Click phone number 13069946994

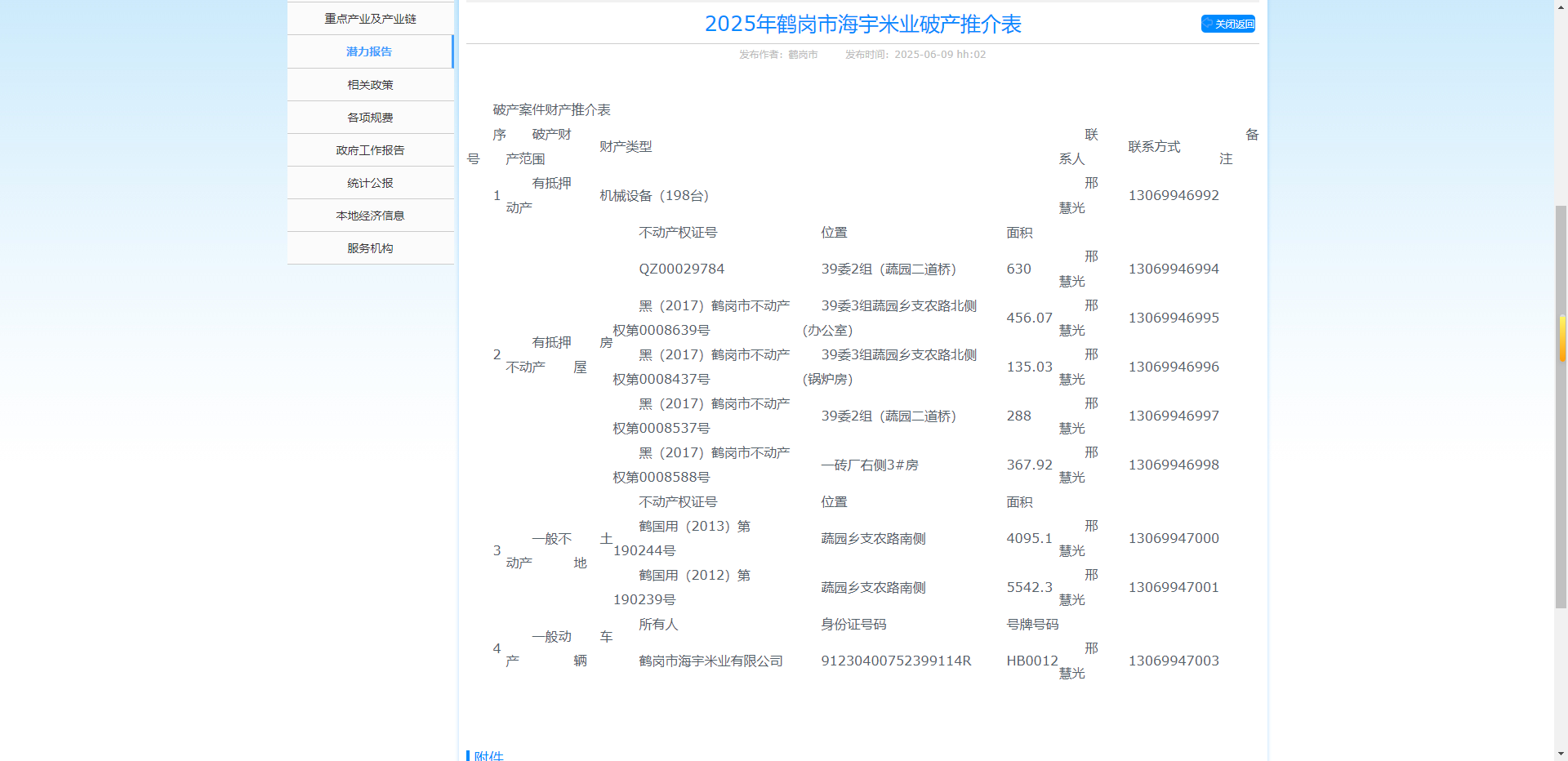1174,269
